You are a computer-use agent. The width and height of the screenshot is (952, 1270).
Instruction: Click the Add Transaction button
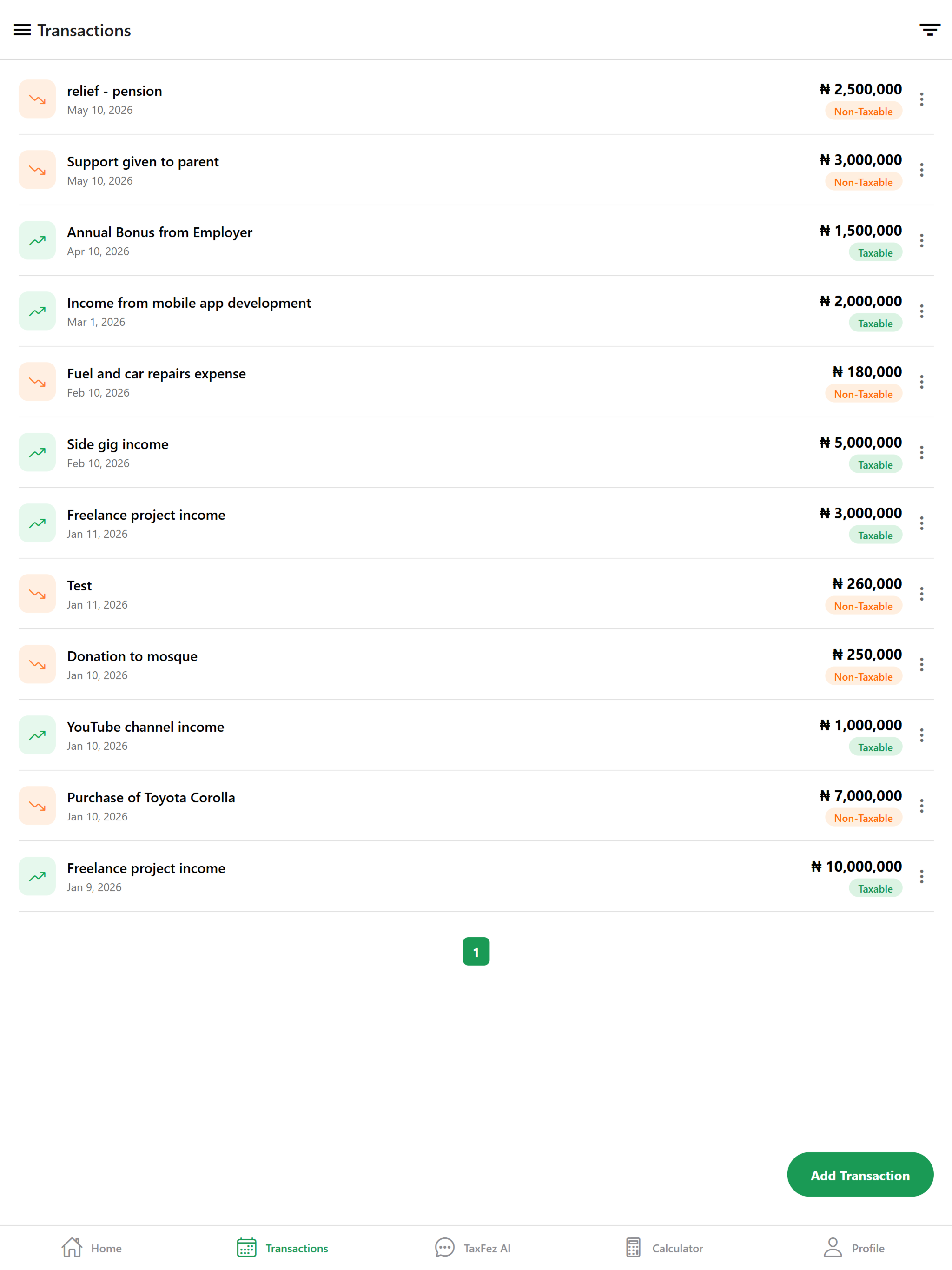pos(859,1174)
